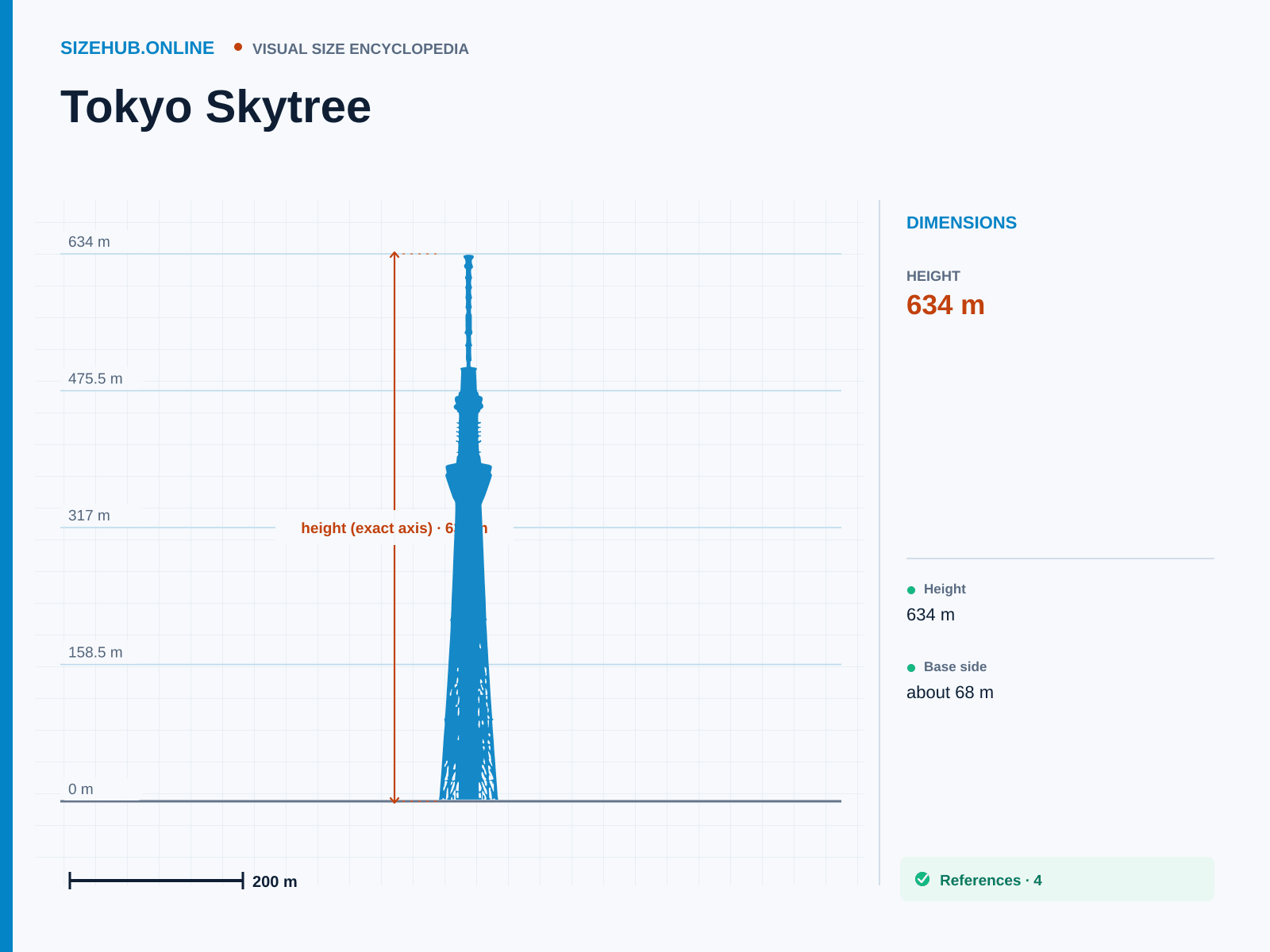Screen dimensions: 1270x952
Task: Click the HEIGHT caption above the orange value
Action: (933, 276)
